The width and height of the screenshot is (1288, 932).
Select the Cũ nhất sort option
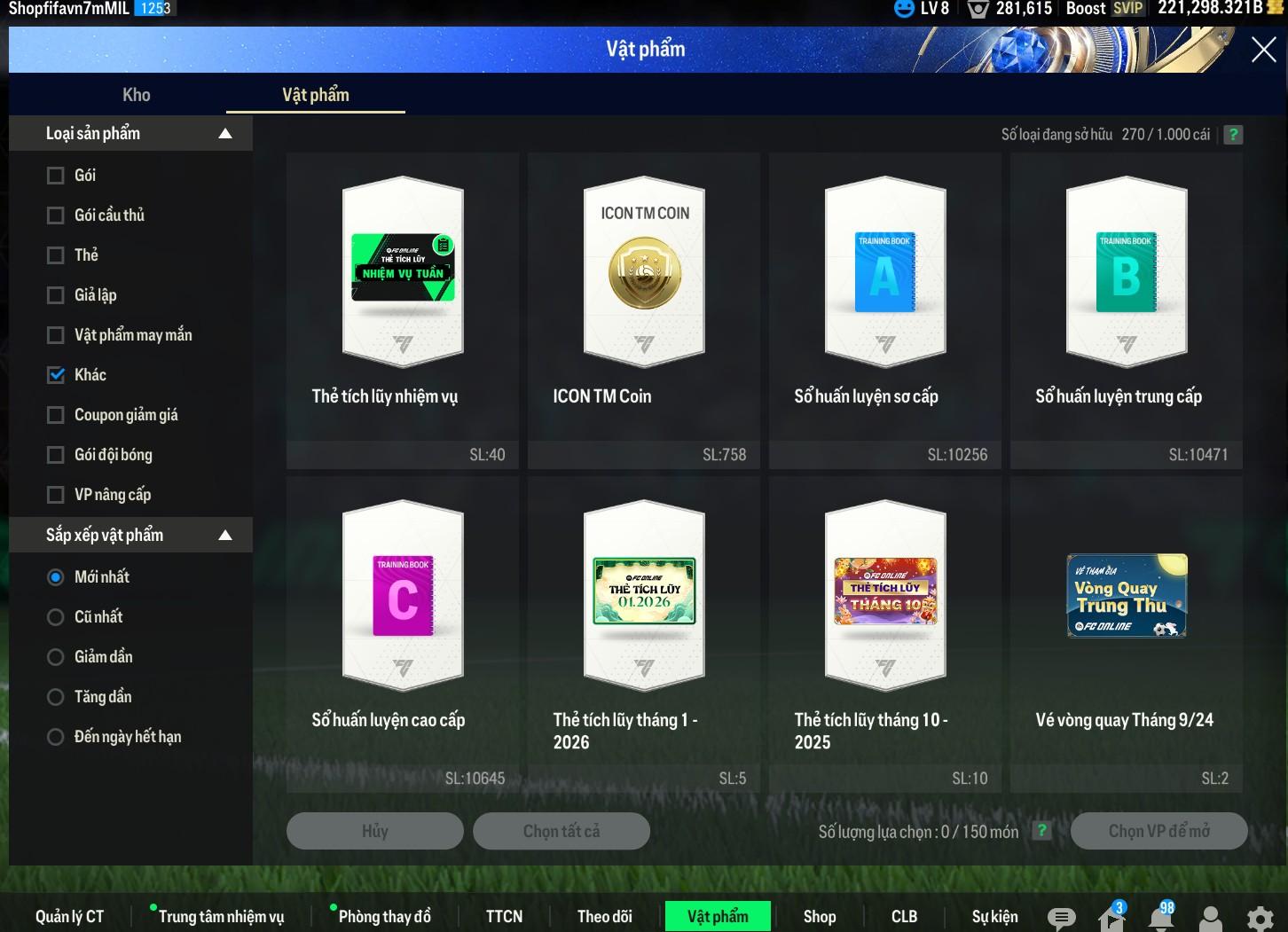pyautogui.click(x=56, y=617)
